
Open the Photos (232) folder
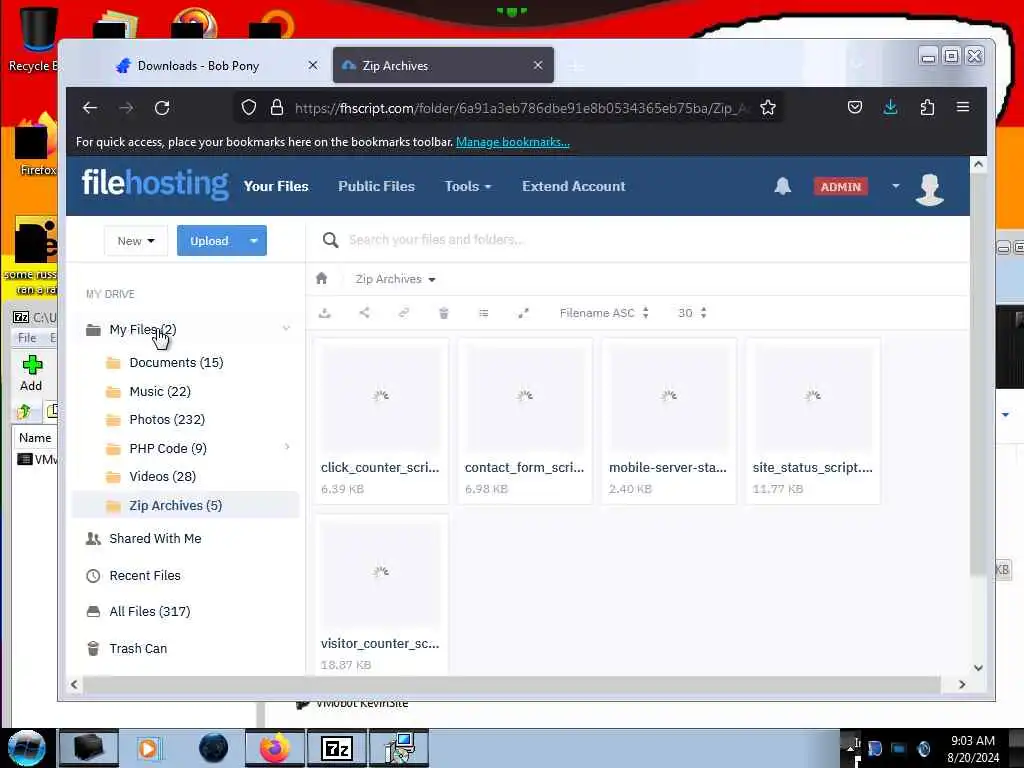pos(167,419)
